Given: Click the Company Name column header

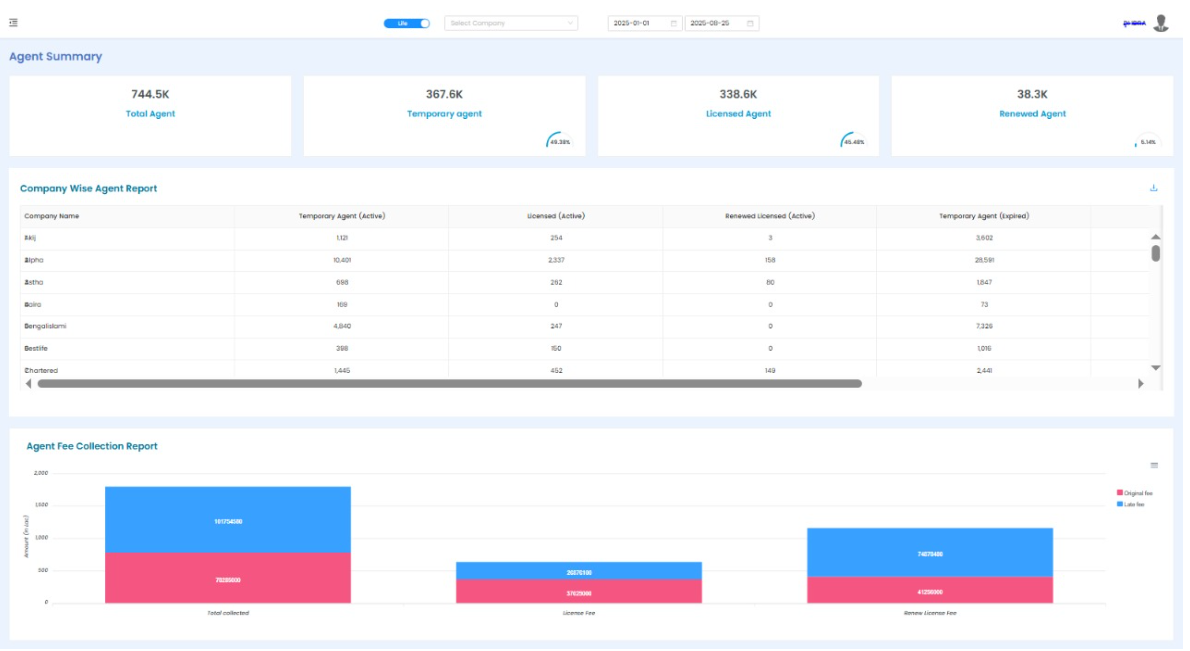Looking at the screenshot, I should coord(52,216).
